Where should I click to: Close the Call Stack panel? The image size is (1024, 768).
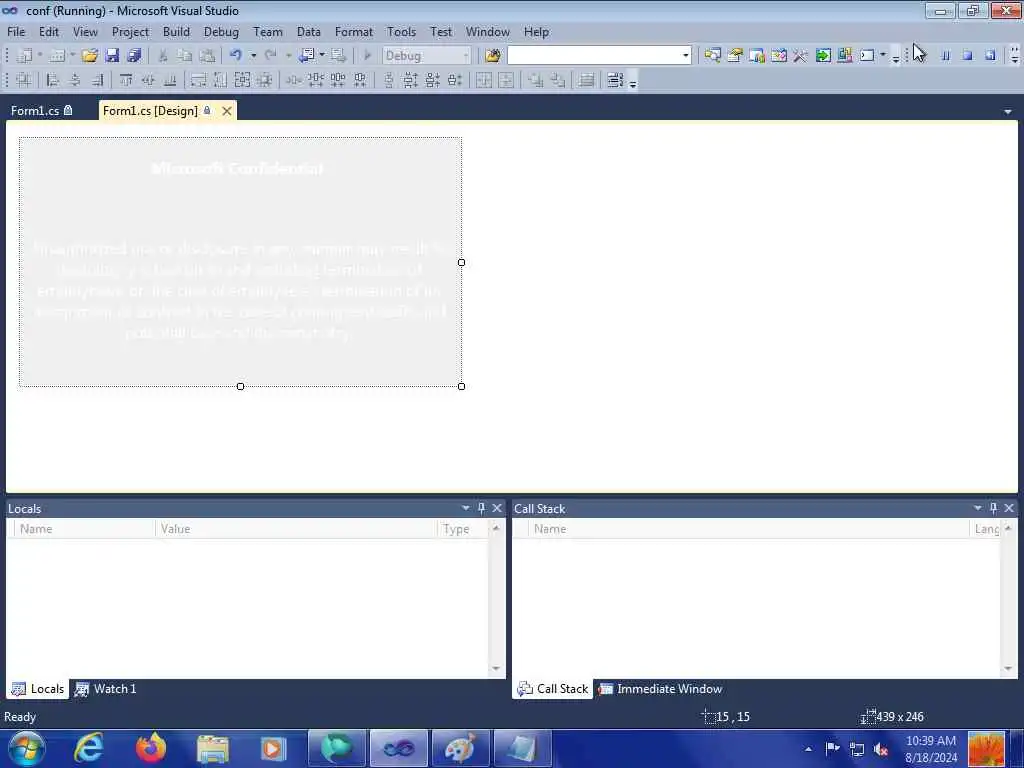(x=1009, y=508)
